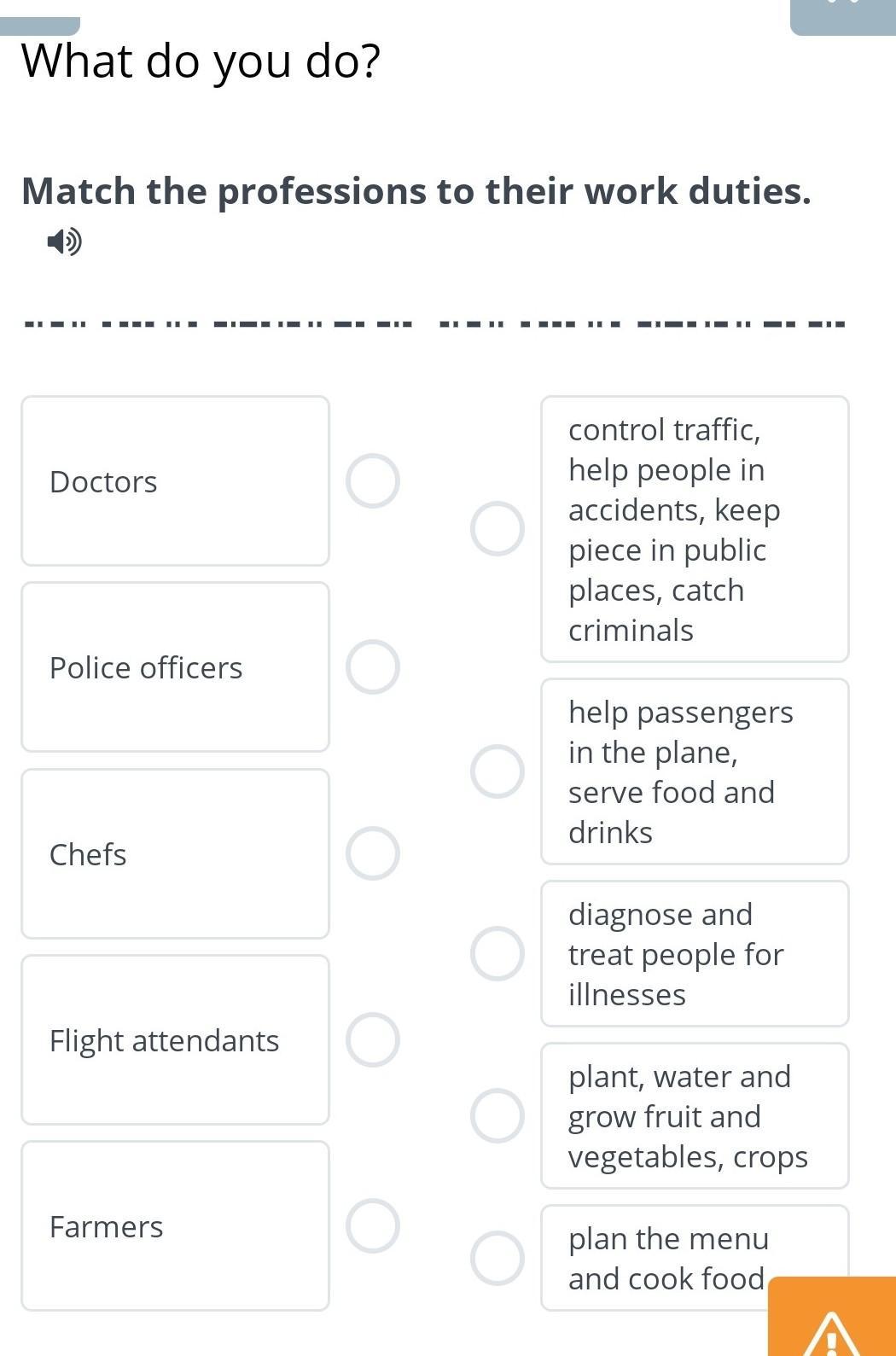Select the radio circle next to Doctors
This screenshot has height=1356, width=896.
(x=372, y=481)
